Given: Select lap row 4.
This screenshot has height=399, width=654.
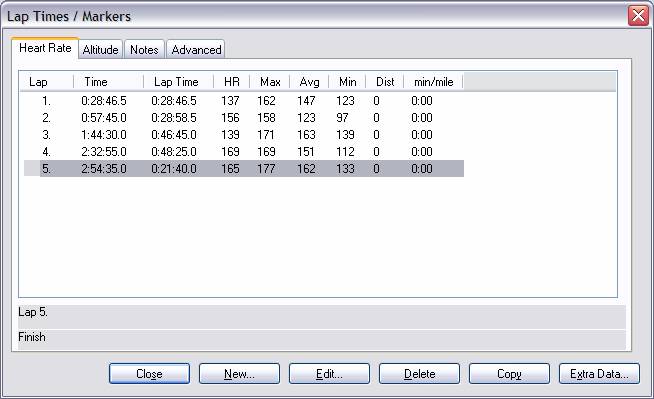Looking at the screenshot, I should click(x=244, y=152).
